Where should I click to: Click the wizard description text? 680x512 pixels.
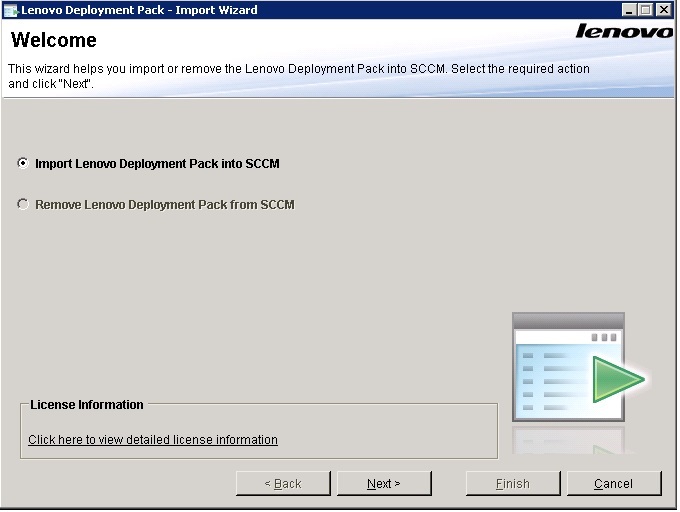299,76
